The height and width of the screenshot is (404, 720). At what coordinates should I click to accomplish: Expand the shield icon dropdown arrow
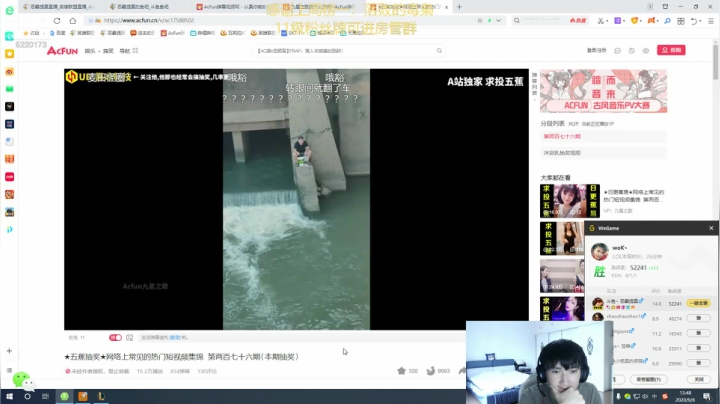[x=641, y=21]
